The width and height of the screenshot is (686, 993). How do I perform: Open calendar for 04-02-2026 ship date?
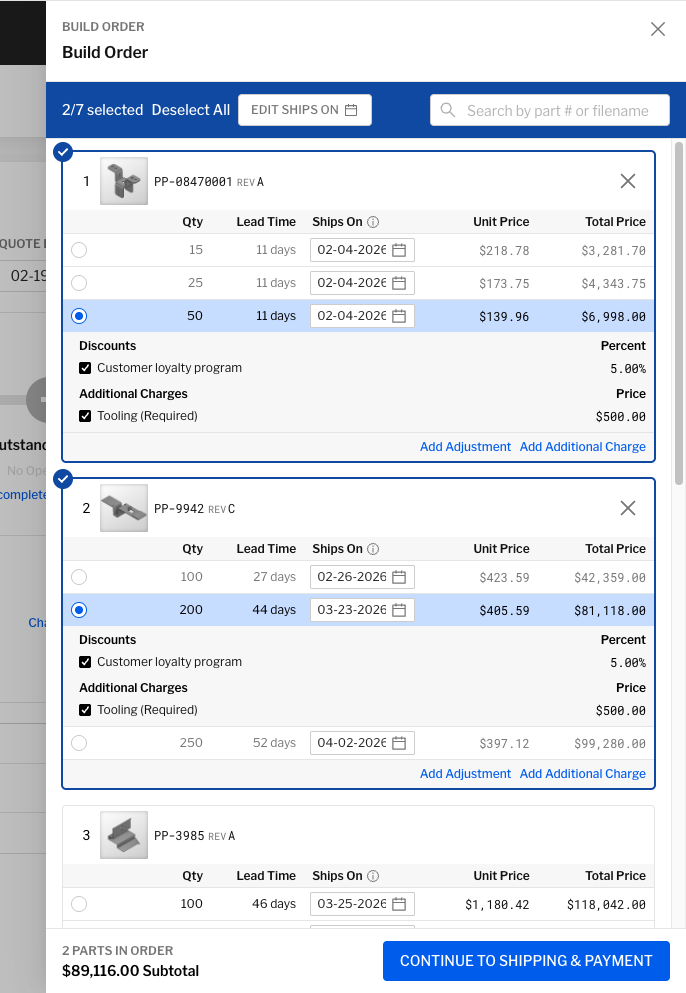click(x=399, y=743)
